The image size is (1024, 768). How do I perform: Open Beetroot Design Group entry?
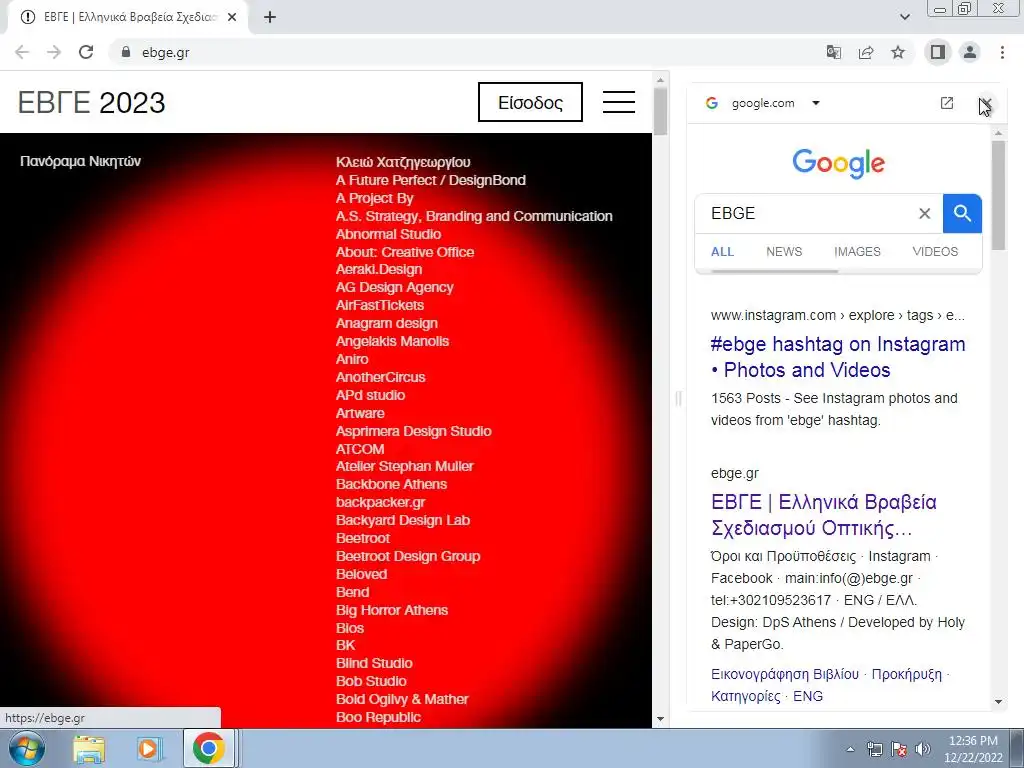tap(408, 556)
